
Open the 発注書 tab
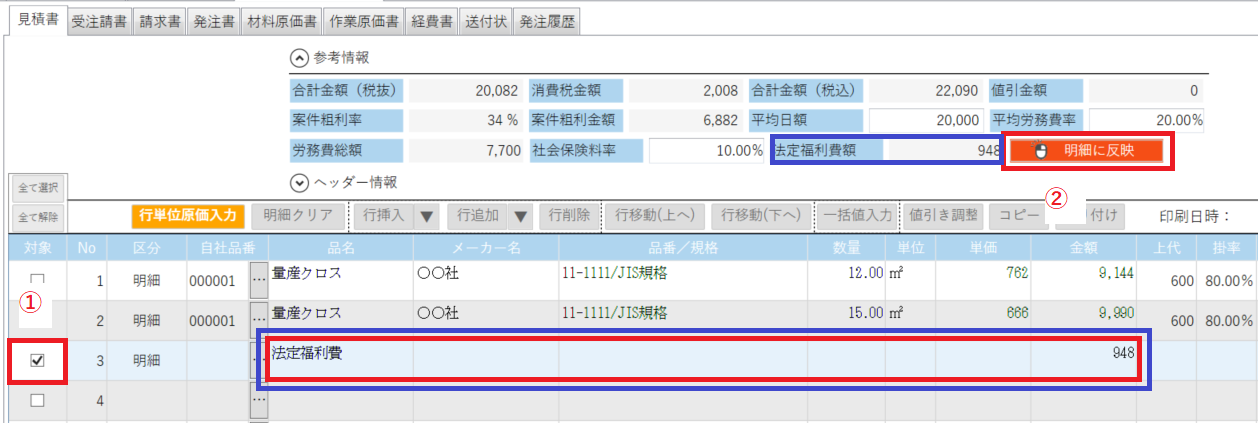point(213,24)
